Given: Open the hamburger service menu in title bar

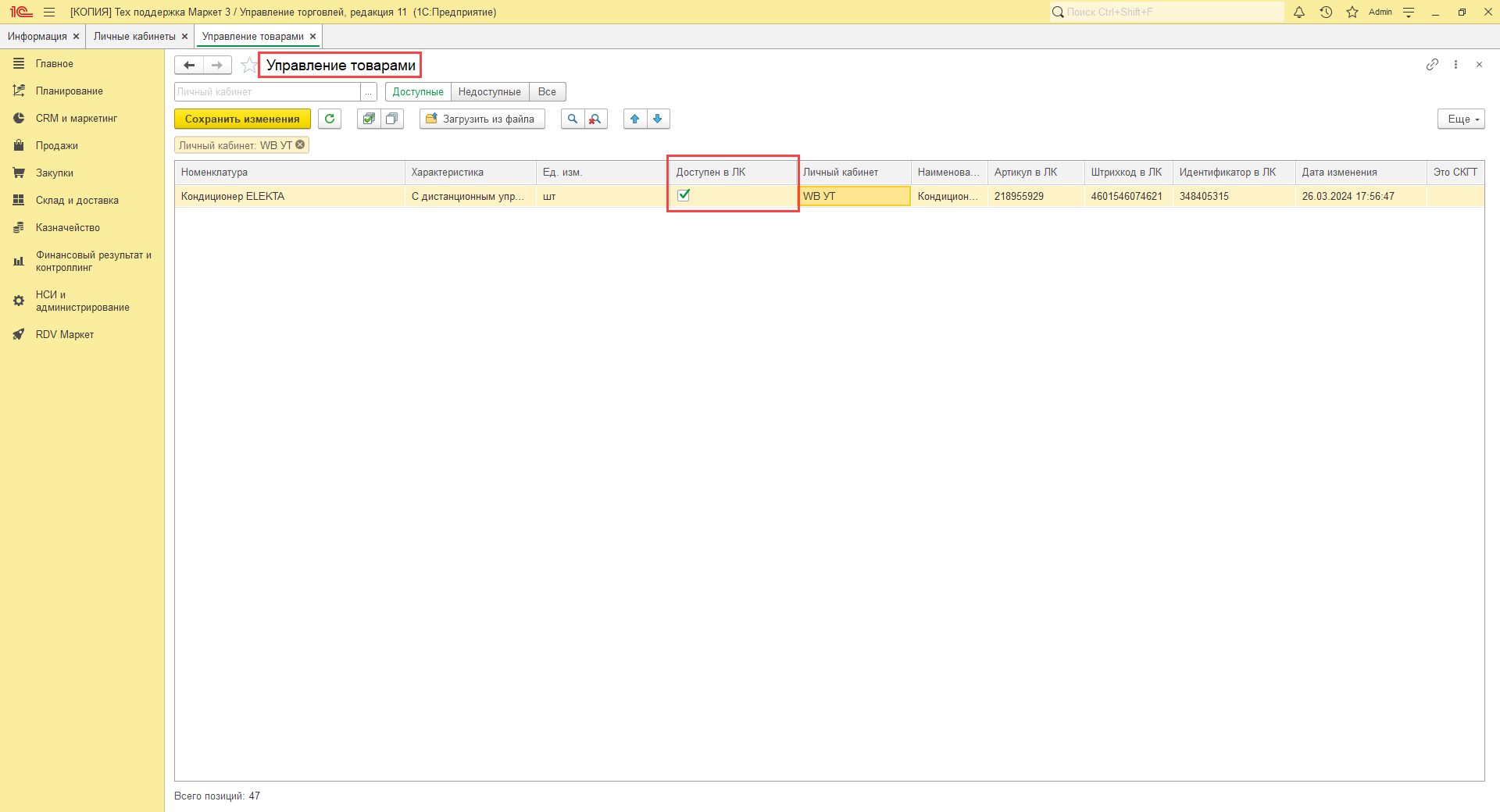Looking at the screenshot, I should [49, 12].
